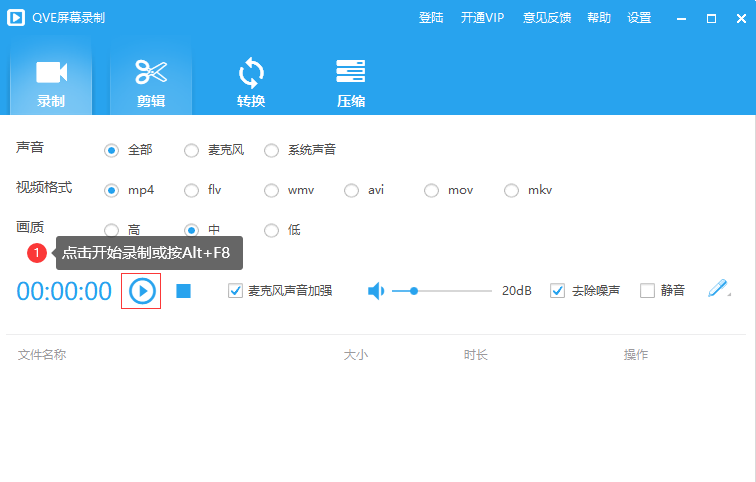The width and height of the screenshot is (756, 482).
Task: Open the 压缩 compress tab
Action: (351, 82)
